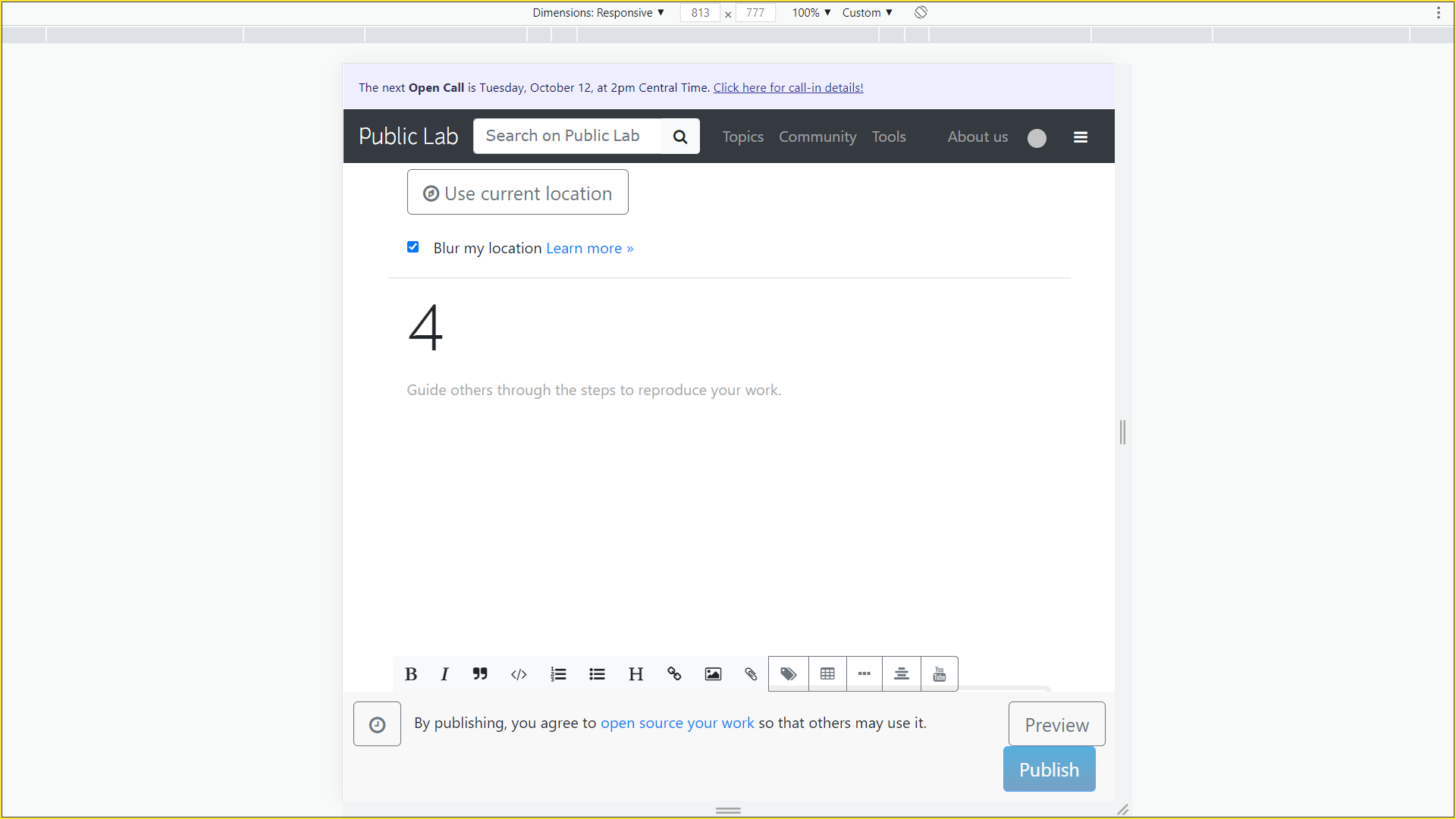The width and height of the screenshot is (1456, 819).
Task: Insert a blockquote
Action: (480, 673)
